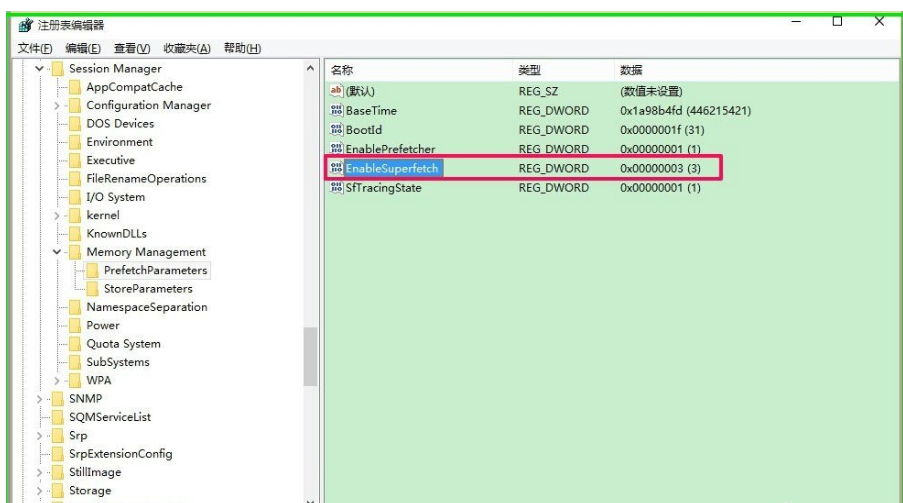Click the EnablePrefetcher DWORD icon

click(336, 149)
